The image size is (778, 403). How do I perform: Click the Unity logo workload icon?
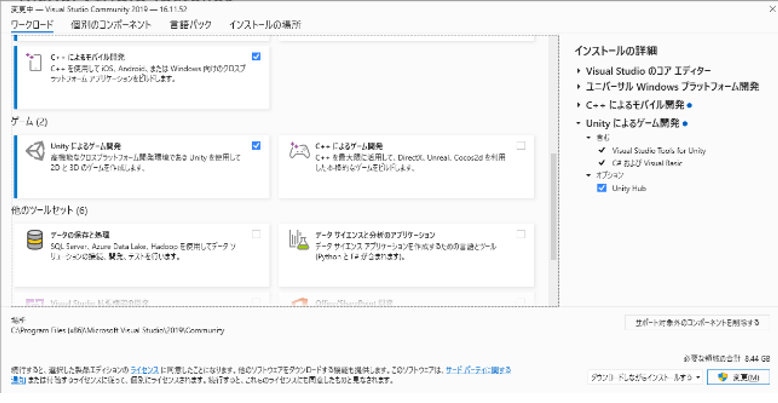tap(35, 152)
